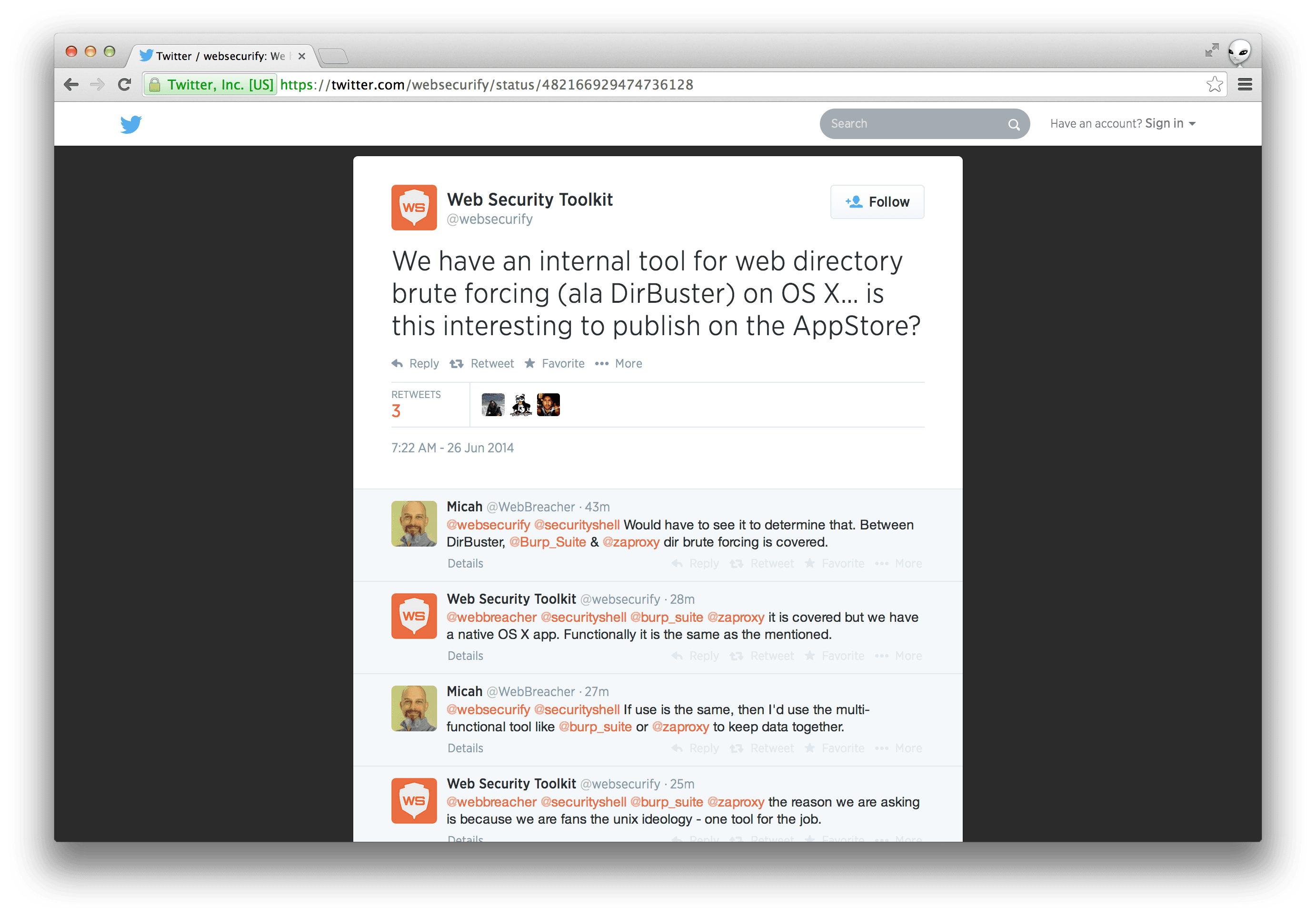Viewport: 1316px width, 917px height.
Task: Retweet the 28m websecurify tweet
Action: click(x=762, y=656)
